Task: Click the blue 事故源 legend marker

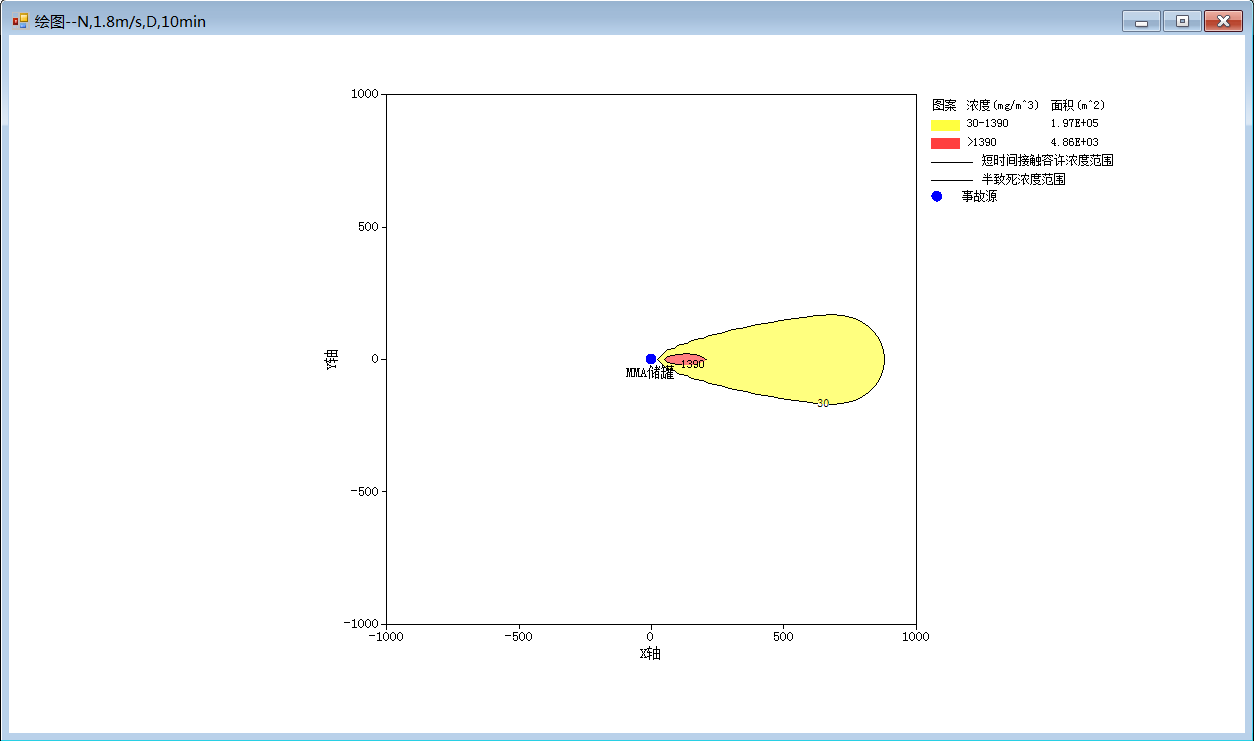Action: pos(937,197)
